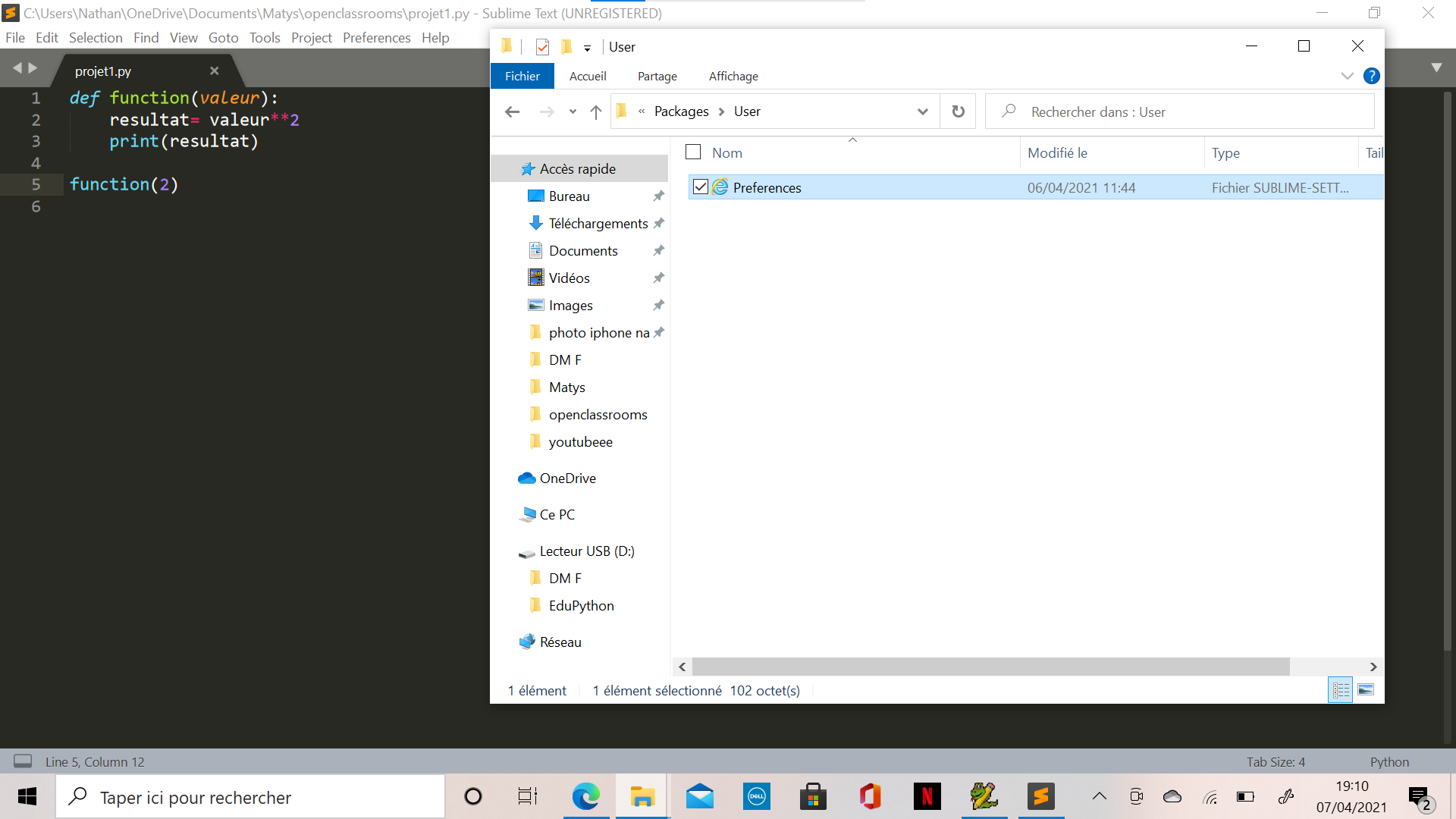
Task: Uncheck the Preferences file checkbox
Action: (x=700, y=187)
